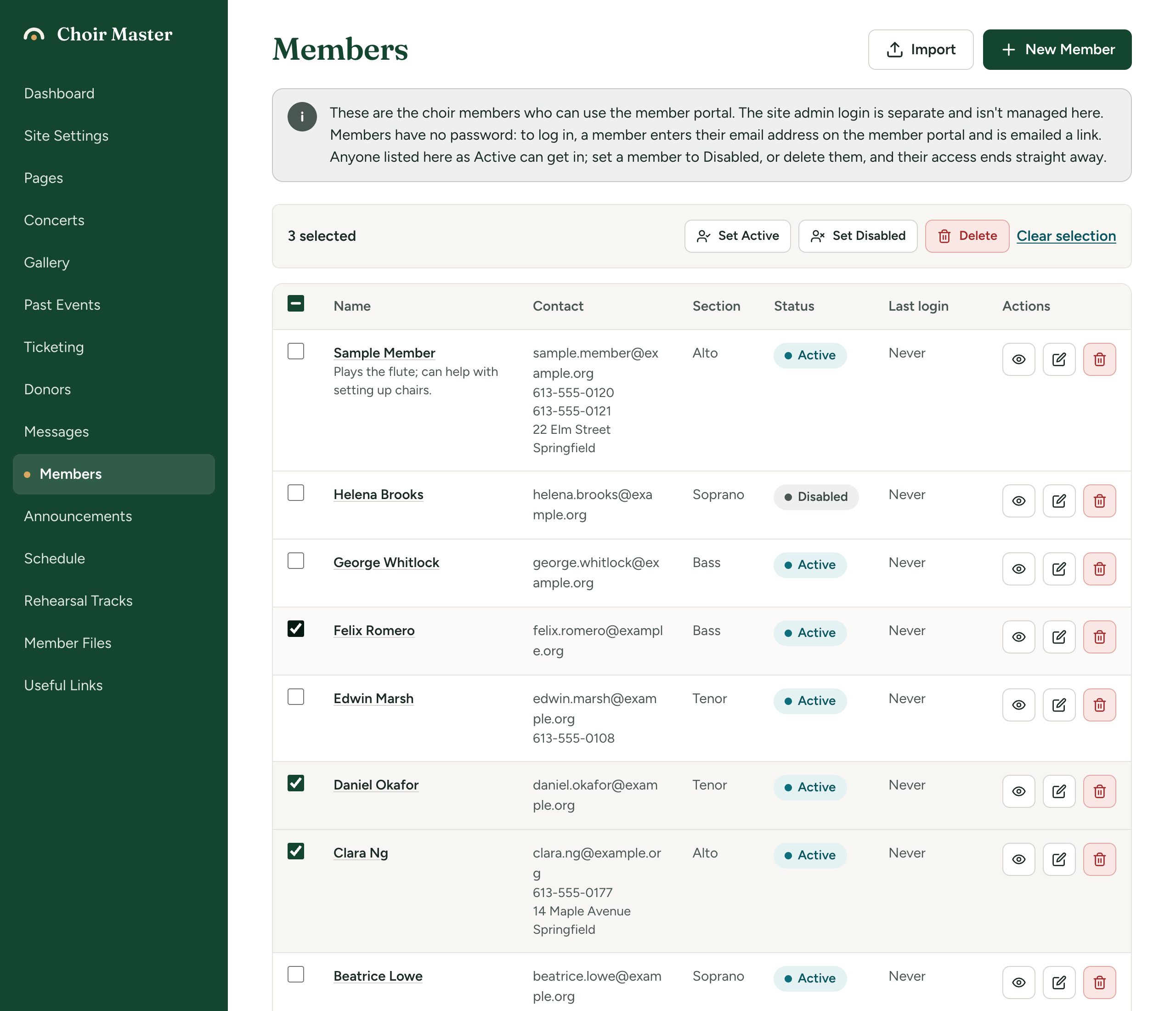Delete Sample Member with trash icon
This screenshot has height=1011, width=1176.
pyautogui.click(x=1099, y=359)
